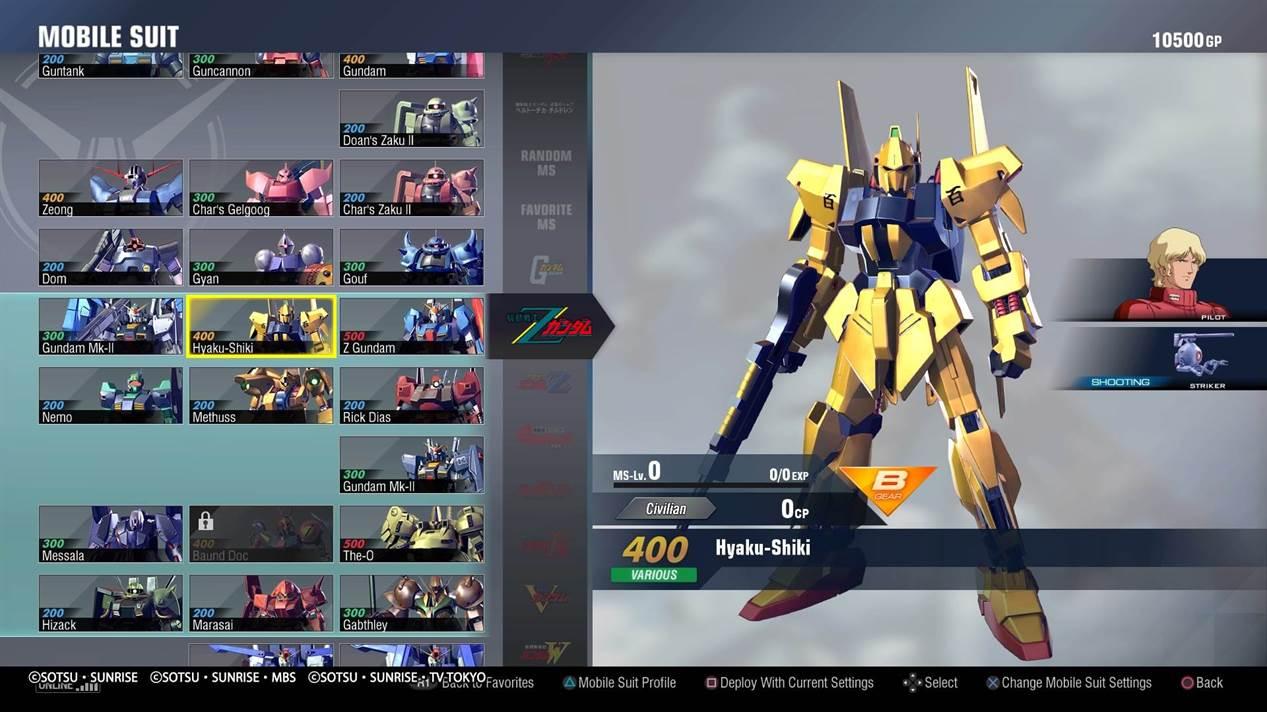
Task: Click the Select prompt label
Action: coord(941,683)
